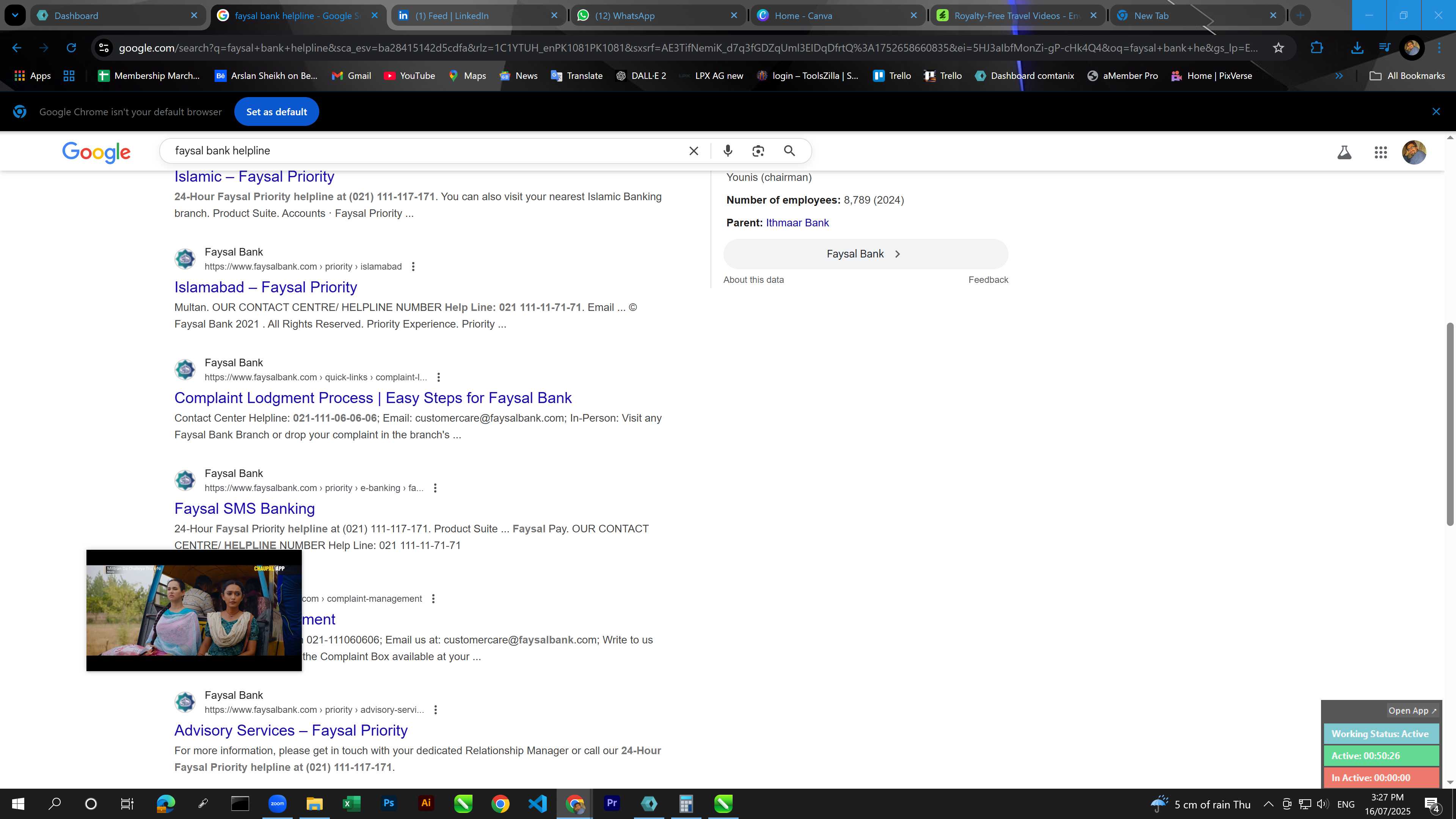This screenshot has width=1456, height=819.
Task: Open the Gmail bookmark
Action: pos(351,76)
